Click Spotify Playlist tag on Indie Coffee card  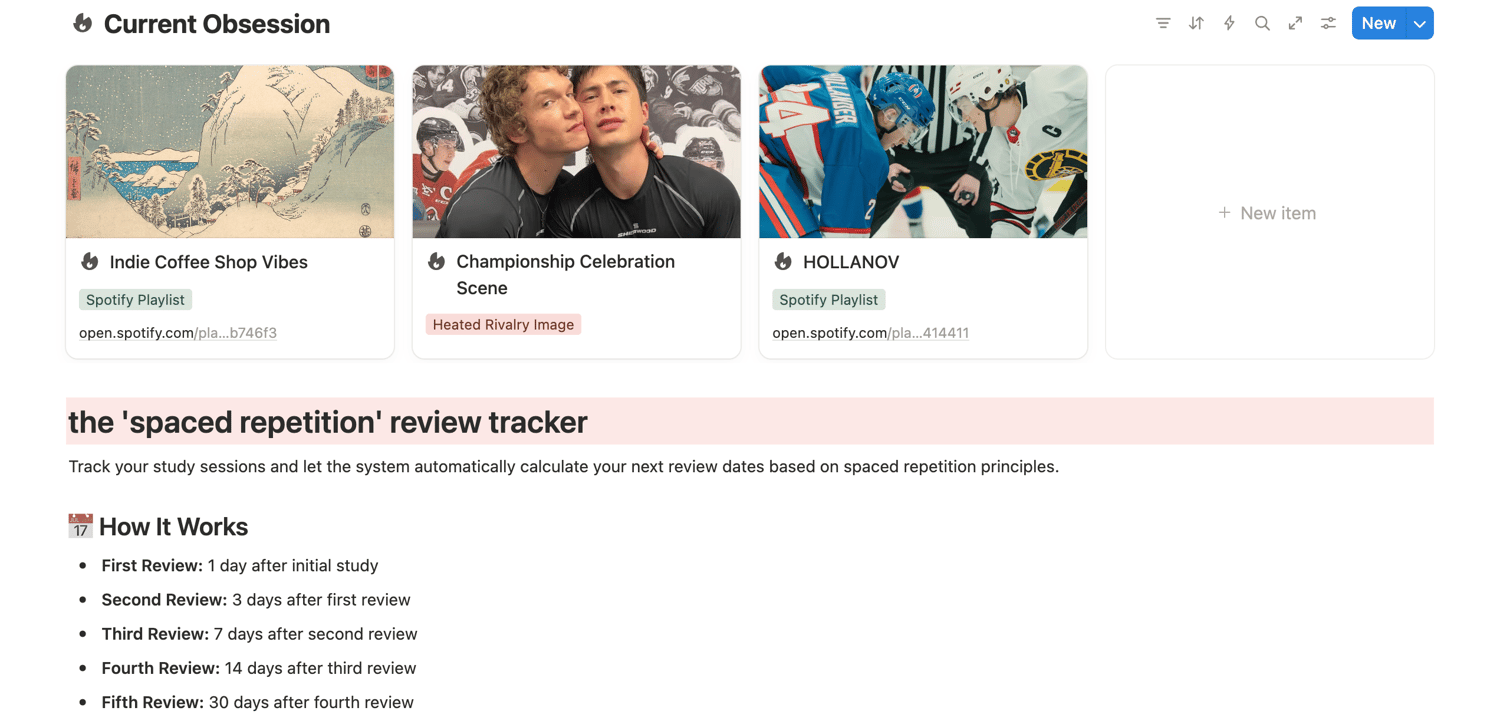tap(135, 300)
